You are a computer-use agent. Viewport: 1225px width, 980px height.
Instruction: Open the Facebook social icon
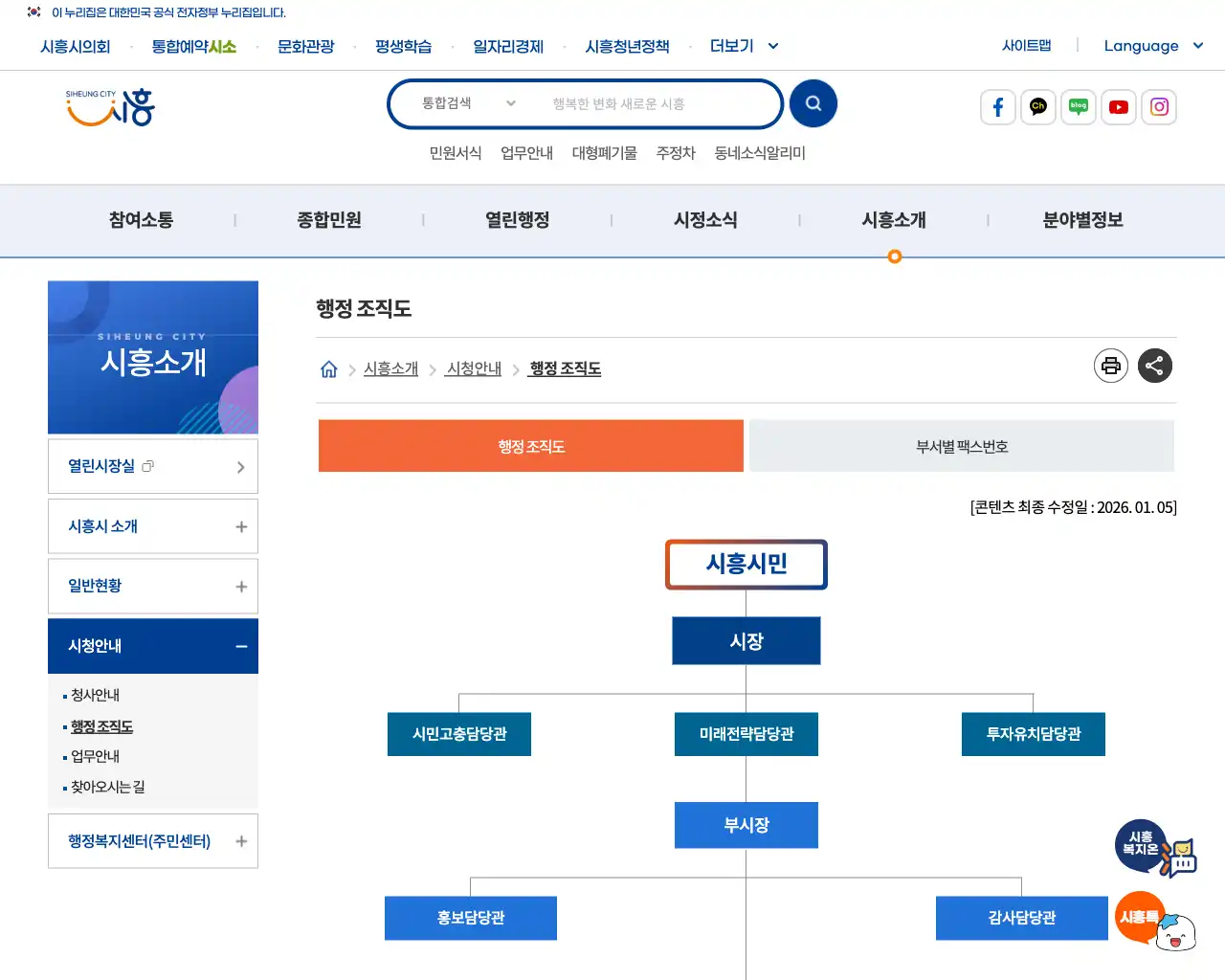coord(998,107)
